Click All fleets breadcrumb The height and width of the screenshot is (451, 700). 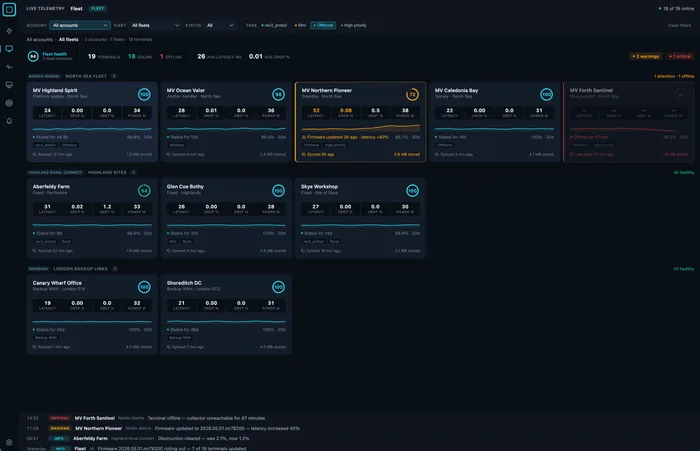69,40
